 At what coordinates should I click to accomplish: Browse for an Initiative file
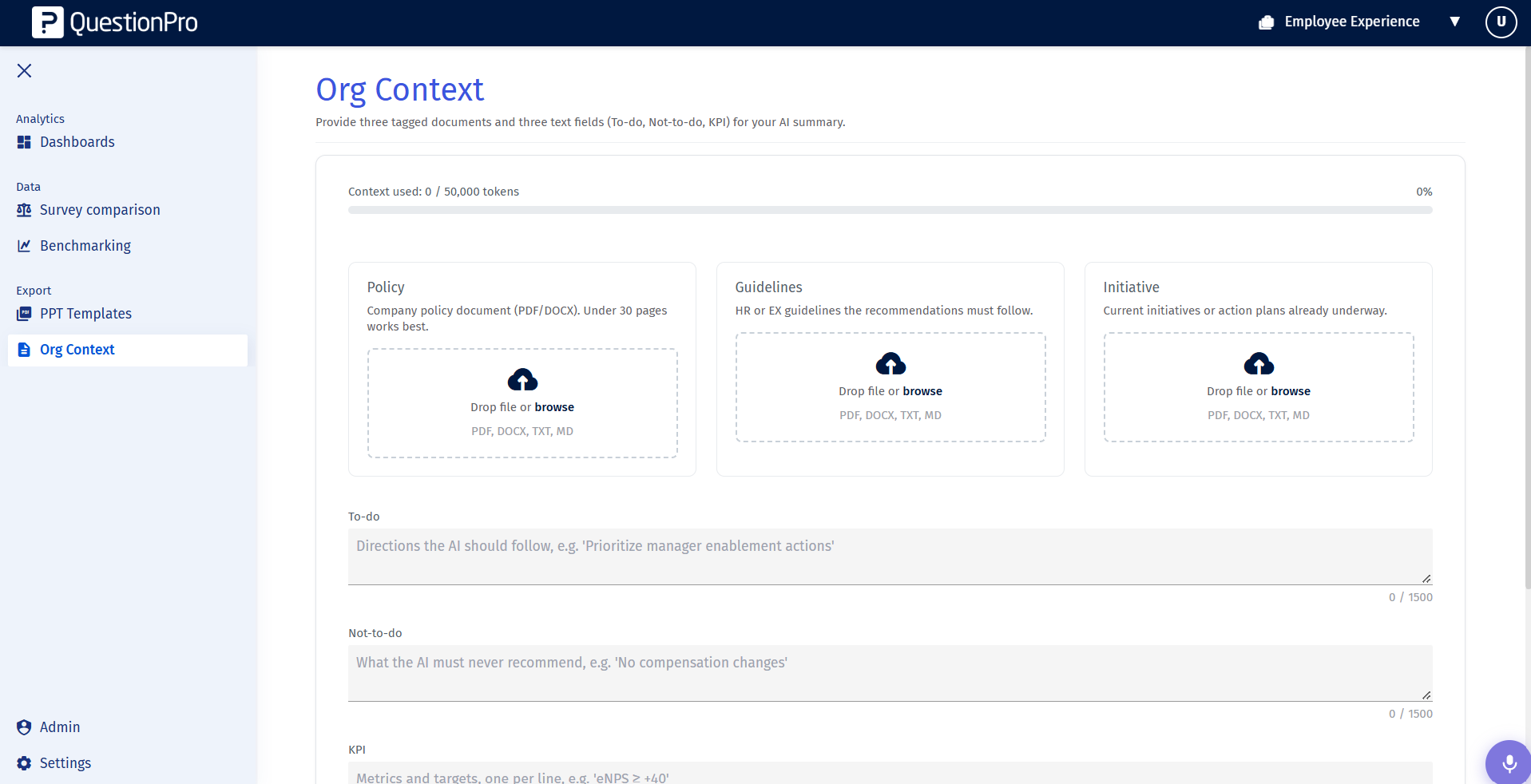tap(1291, 391)
